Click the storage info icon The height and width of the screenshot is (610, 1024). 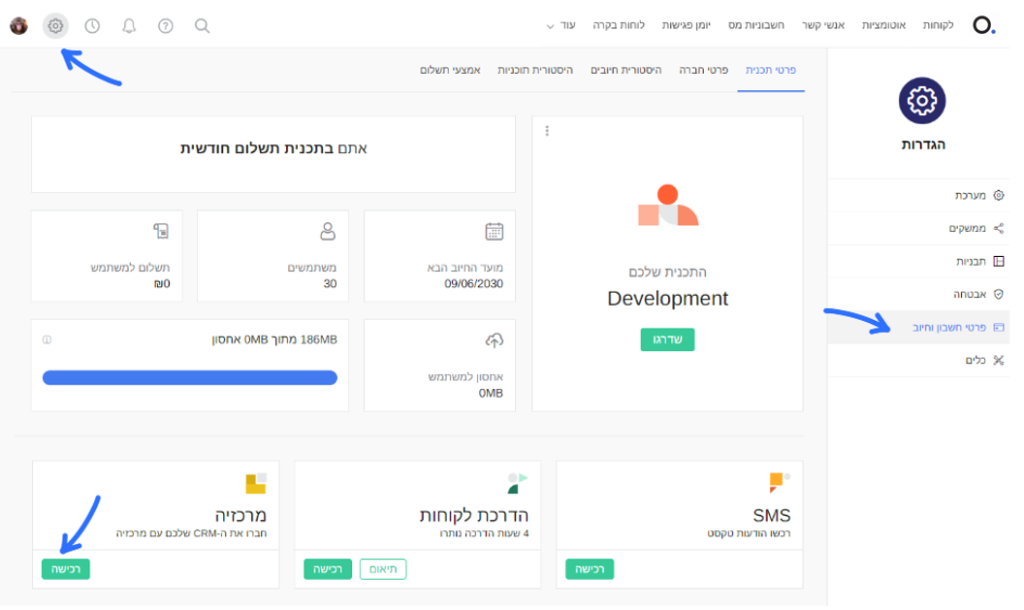pyautogui.click(x=47, y=340)
